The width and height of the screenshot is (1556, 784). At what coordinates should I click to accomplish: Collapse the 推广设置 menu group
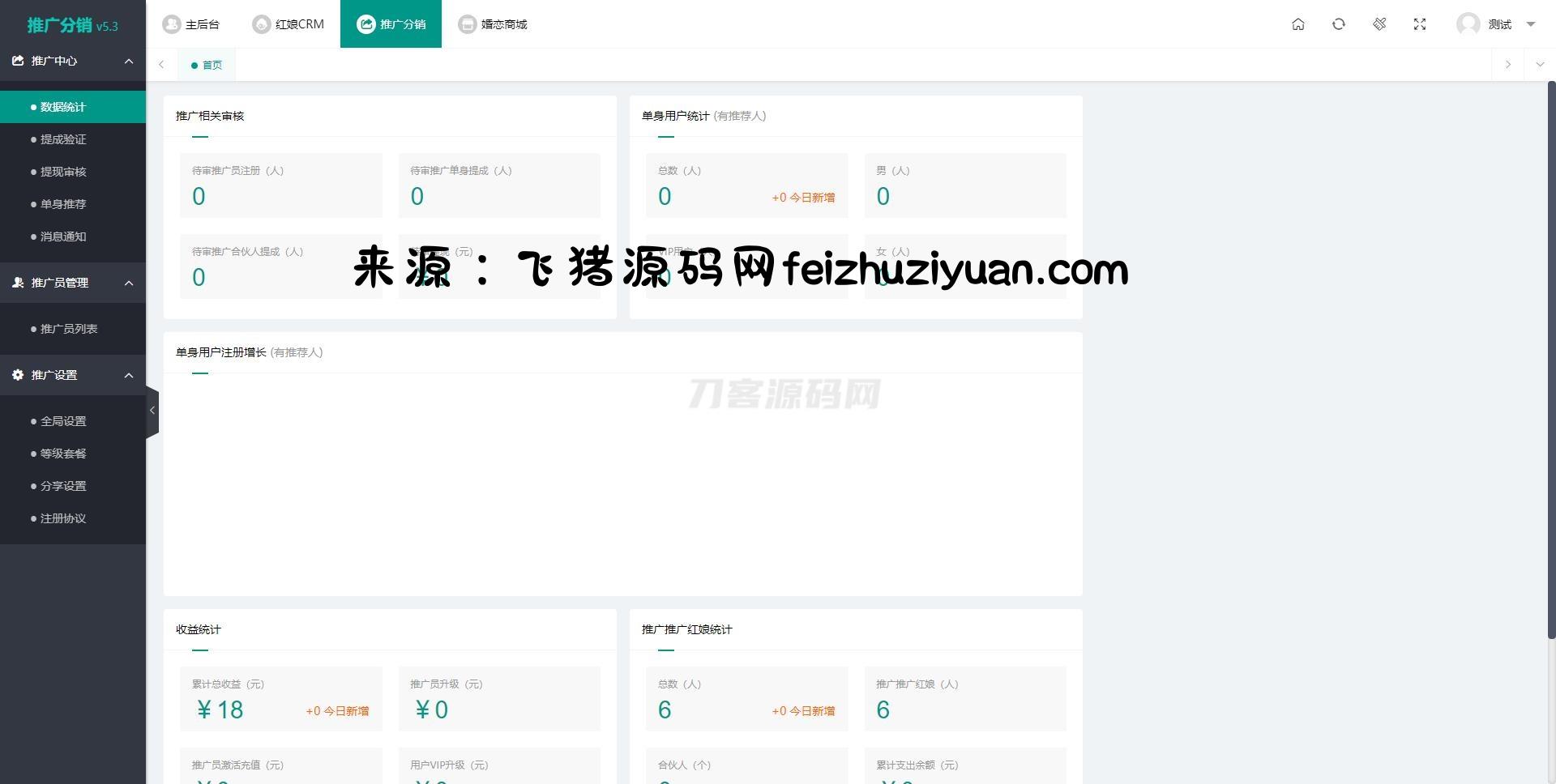pos(129,375)
